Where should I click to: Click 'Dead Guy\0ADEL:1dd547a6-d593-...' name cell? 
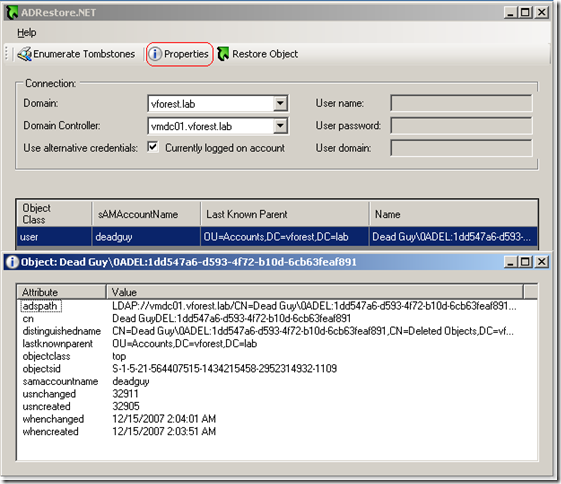coord(453,237)
